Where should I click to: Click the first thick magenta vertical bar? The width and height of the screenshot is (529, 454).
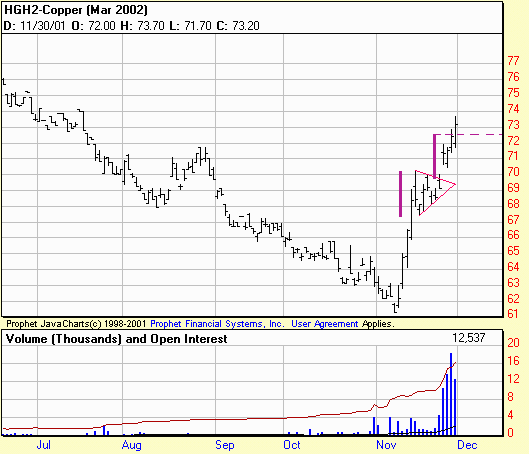400,194
